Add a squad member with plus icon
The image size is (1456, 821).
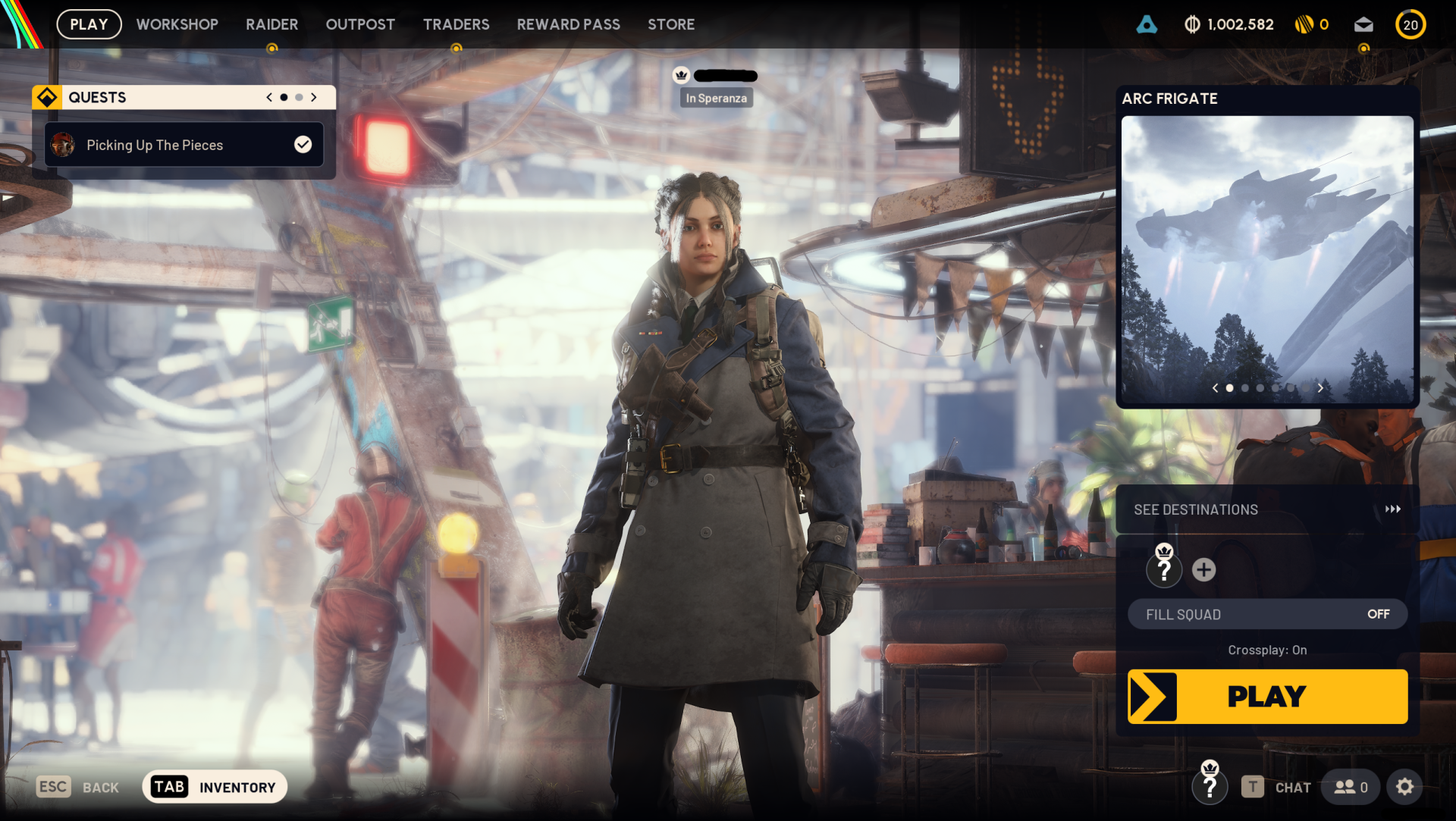tap(1203, 569)
